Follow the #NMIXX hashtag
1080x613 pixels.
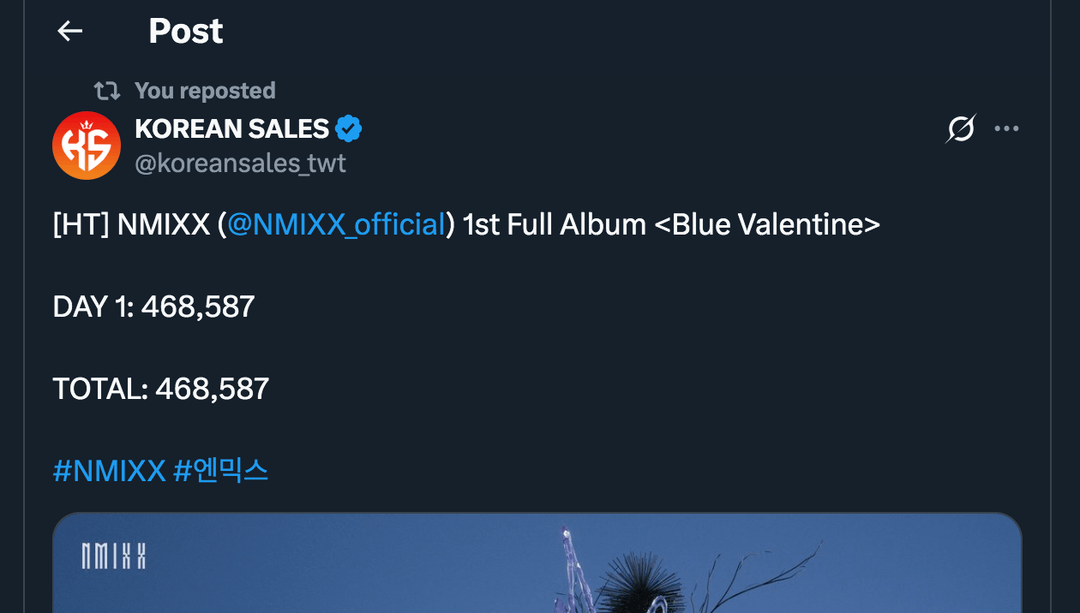tap(109, 470)
